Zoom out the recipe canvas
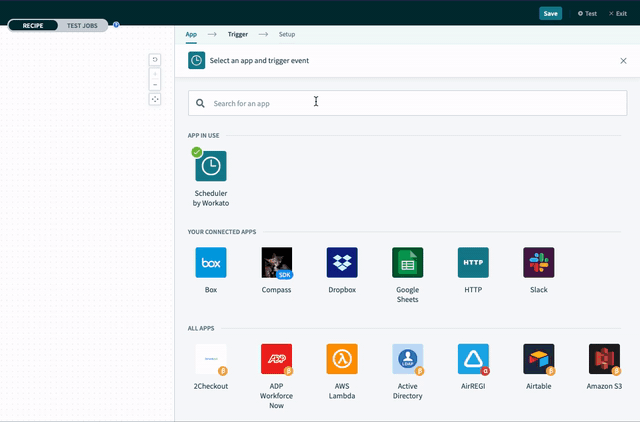This screenshot has height=422, width=640. (155, 85)
